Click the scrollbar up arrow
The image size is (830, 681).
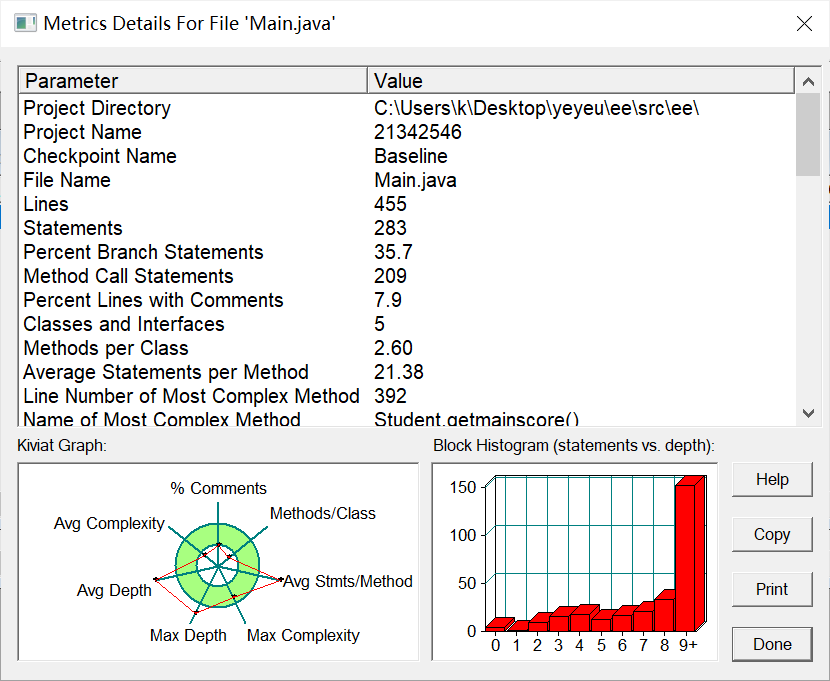pyautogui.click(x=808, y=81)
